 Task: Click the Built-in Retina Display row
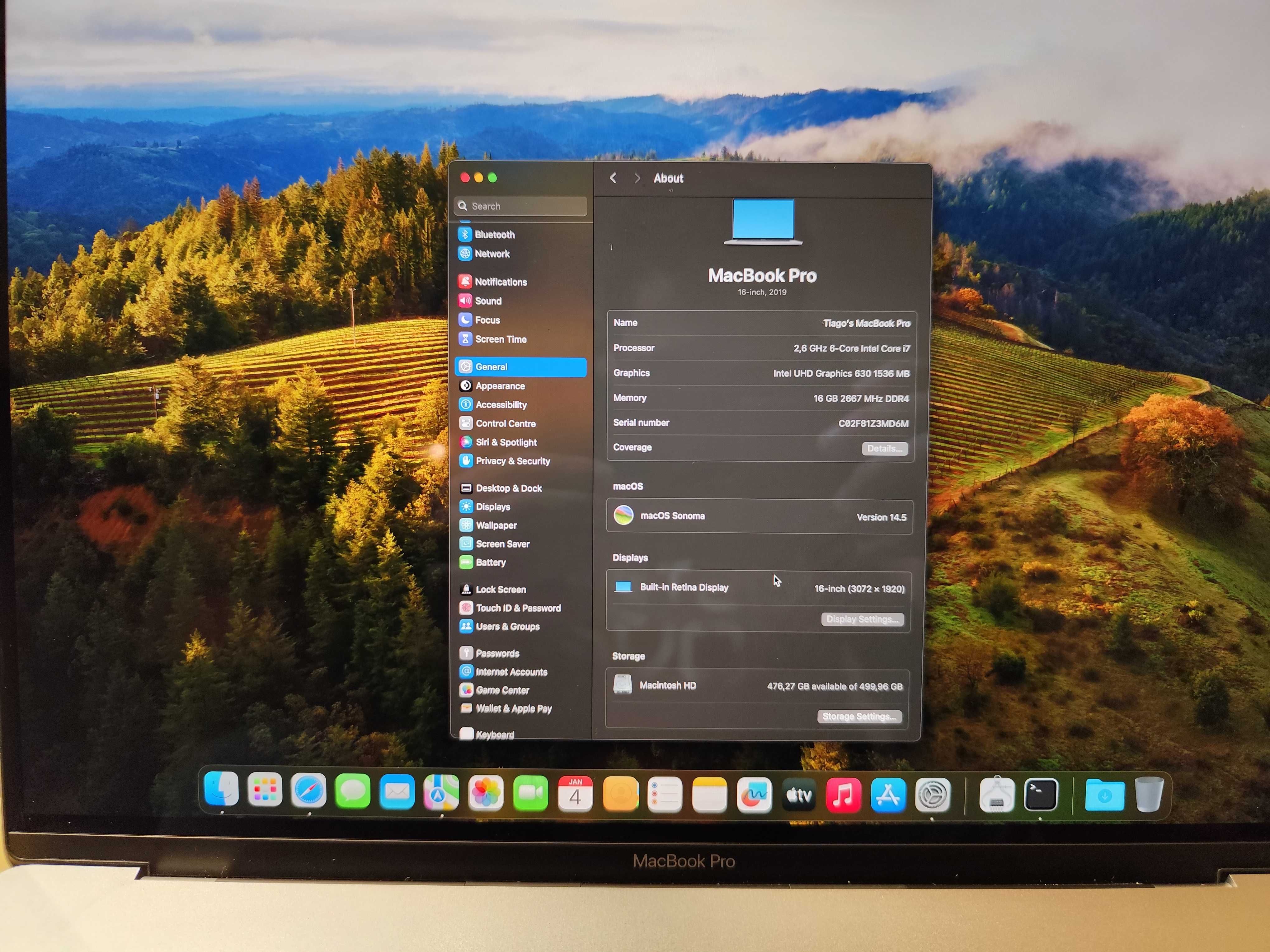(x=759, y=588)
